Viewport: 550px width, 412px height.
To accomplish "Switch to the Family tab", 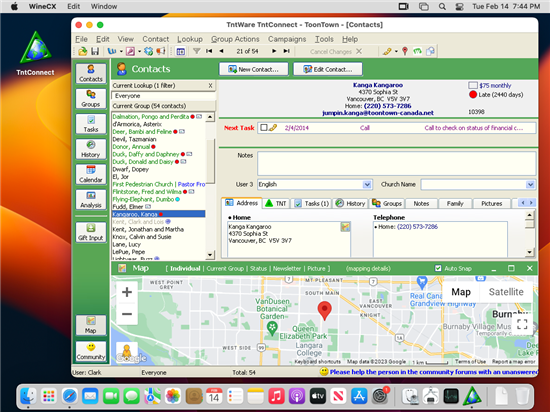I will (455, 203).
